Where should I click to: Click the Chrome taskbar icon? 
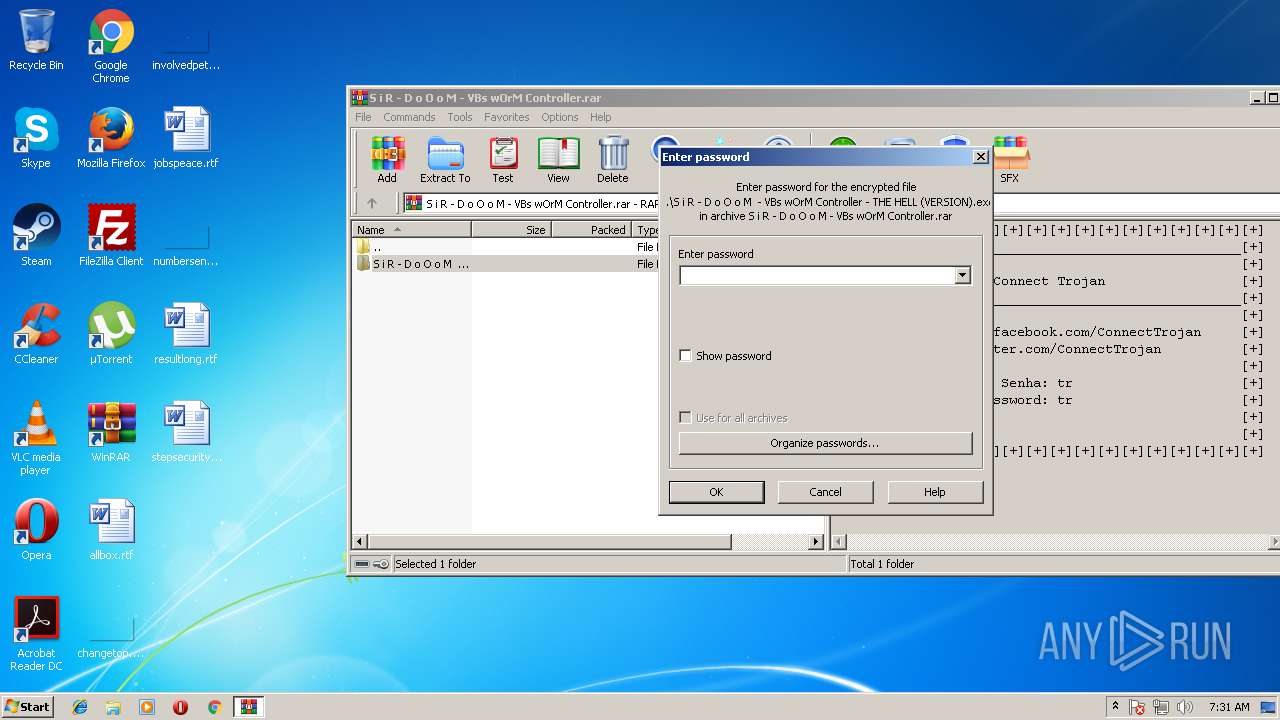(x=214, y=707)
